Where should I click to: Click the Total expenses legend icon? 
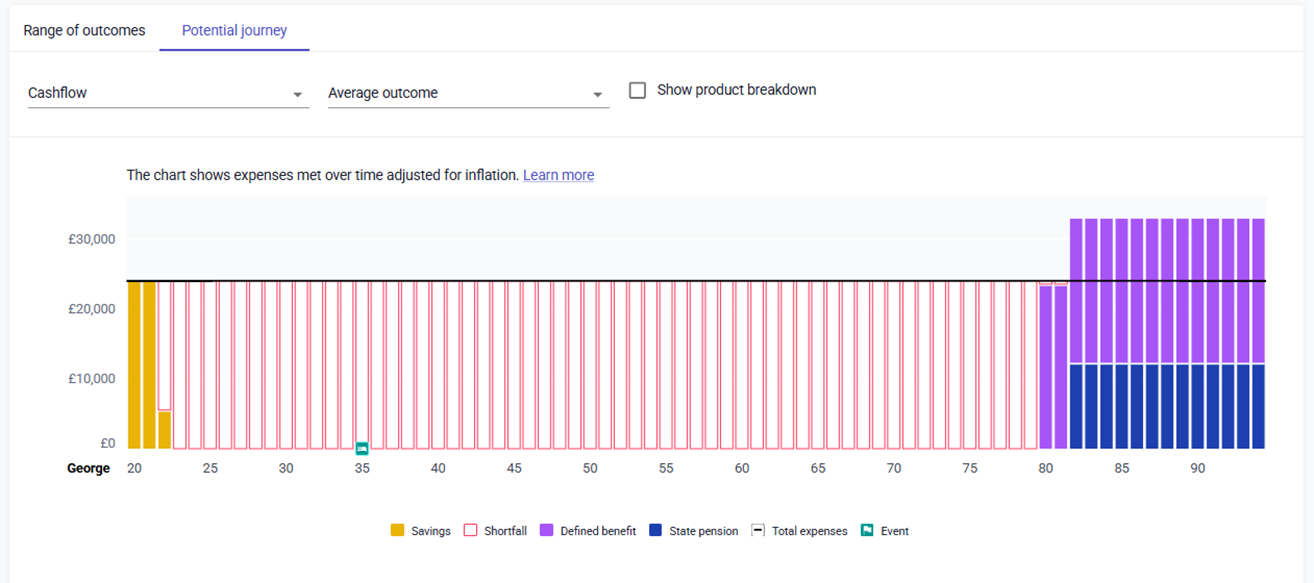[758, 531]
